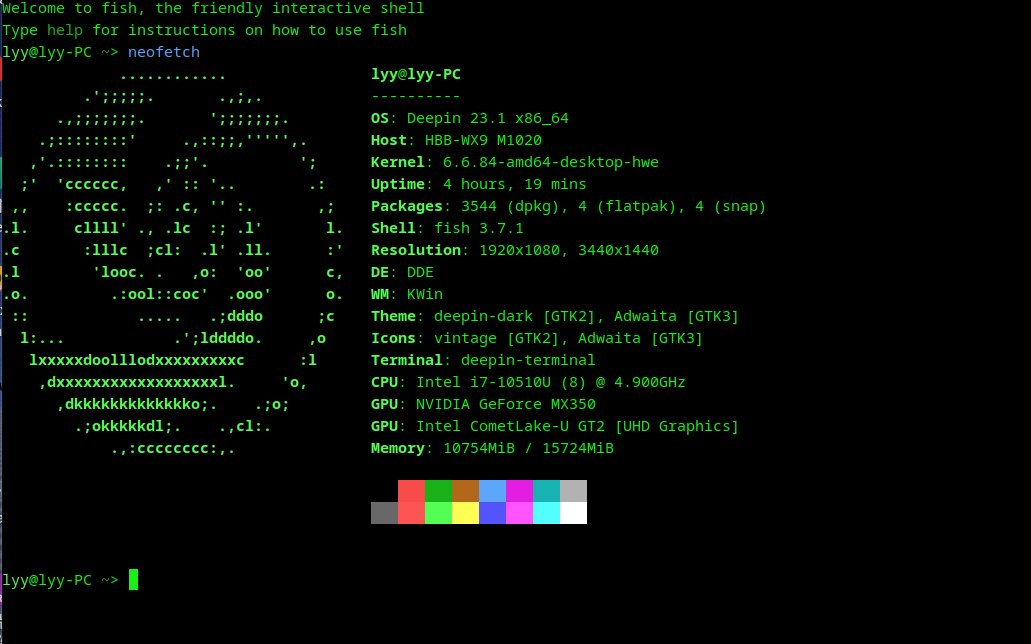Click the bright cyan color block
This screenshot has height=644, width=1031.
pyautogui.click(x=546, y=513)
